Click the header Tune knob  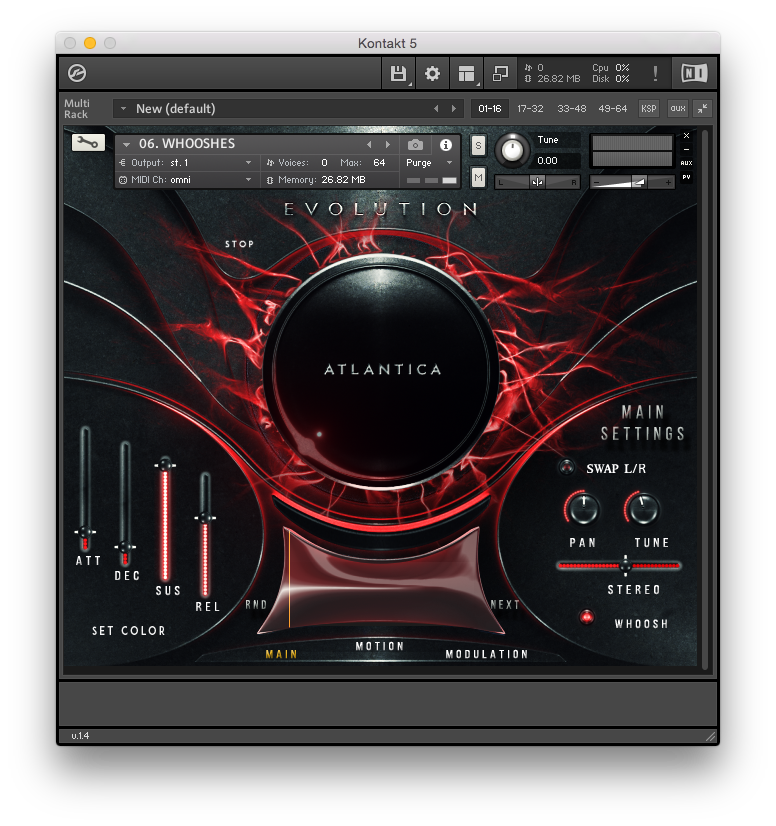click(x=512, y=150)
